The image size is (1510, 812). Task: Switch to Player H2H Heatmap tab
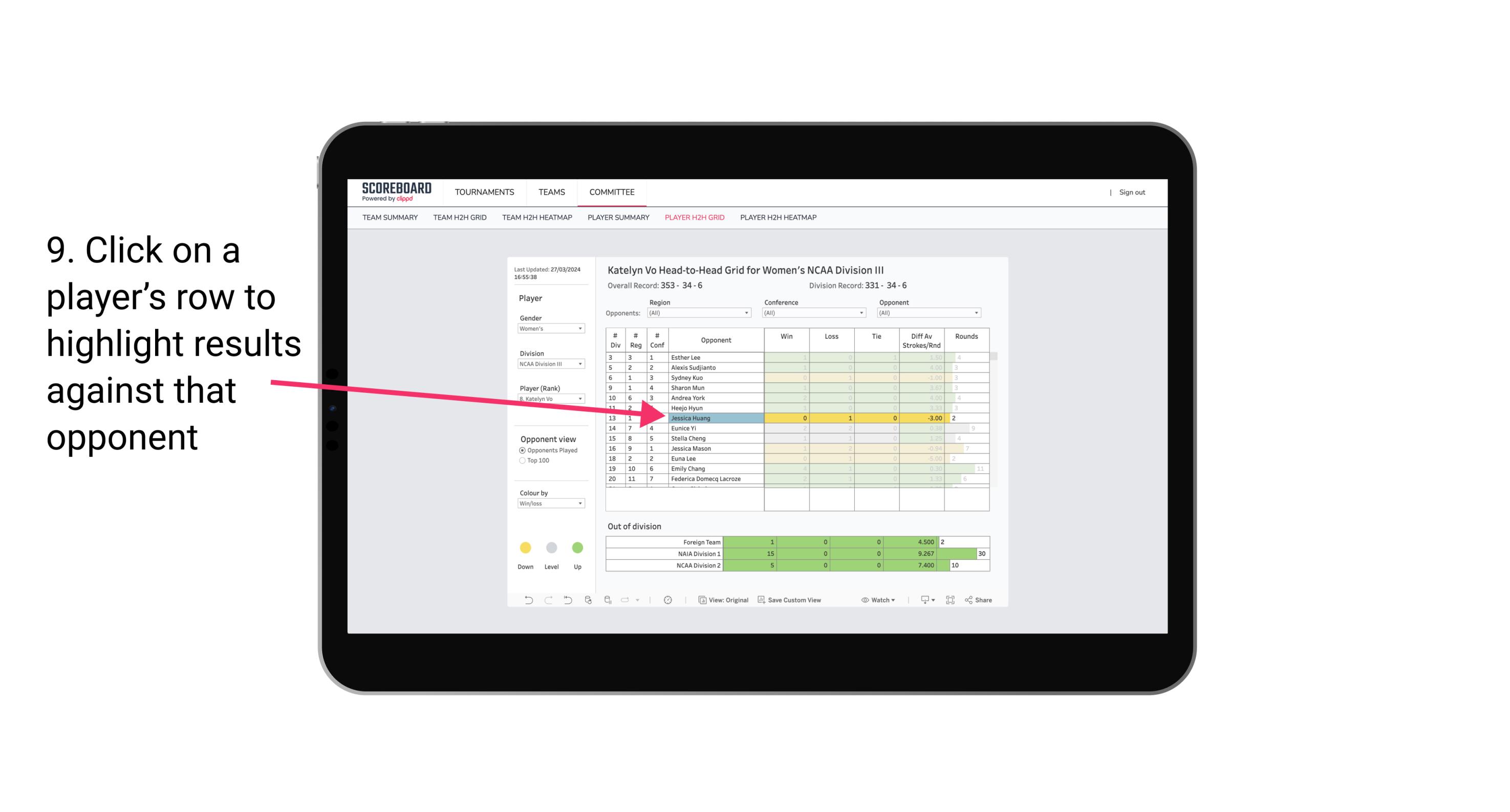[779, 217]
